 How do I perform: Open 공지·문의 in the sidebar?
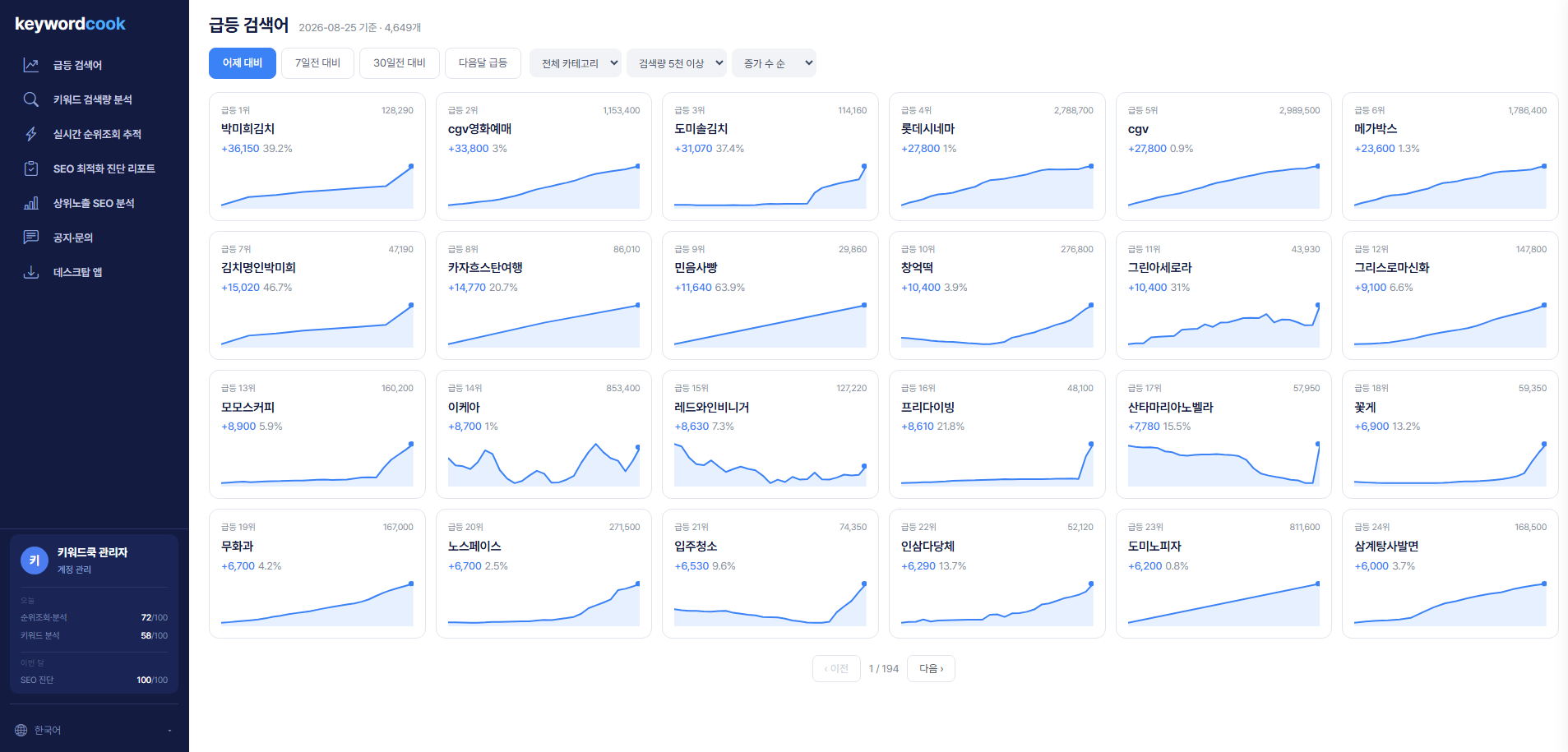pyautogui.click(x=94, y=238)
